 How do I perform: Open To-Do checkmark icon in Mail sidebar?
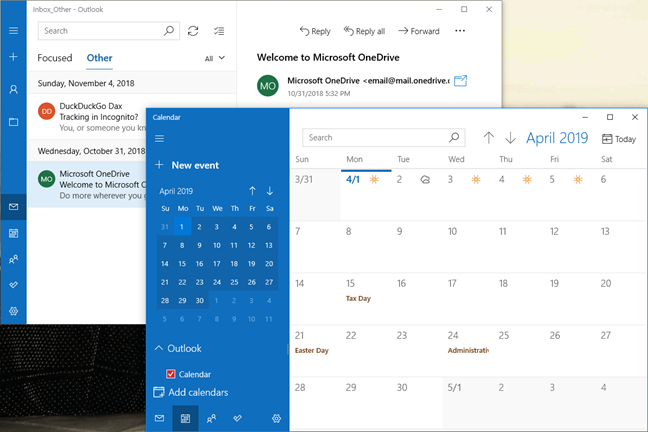(13, 285)
